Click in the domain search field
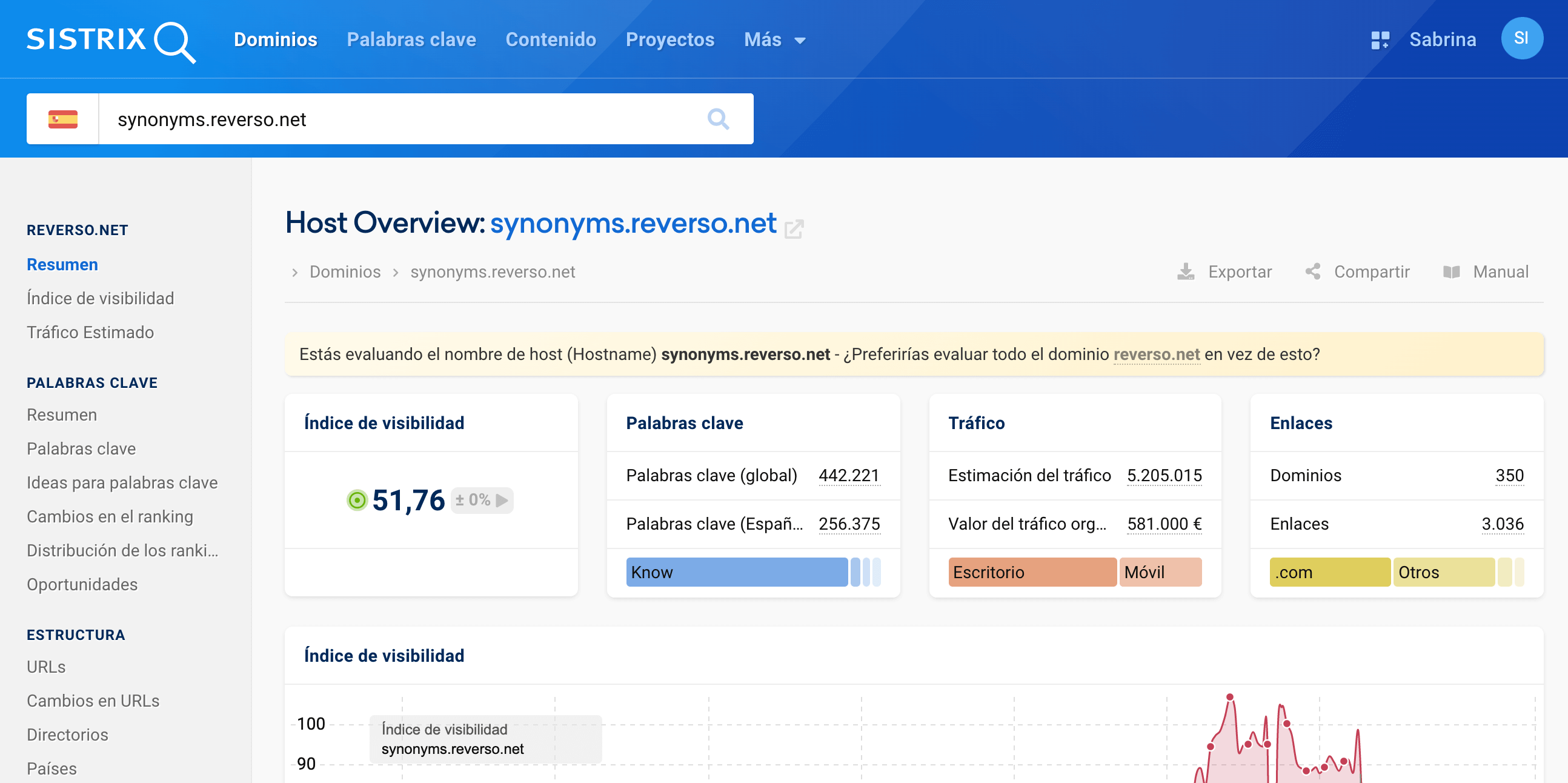 [402, 119]
